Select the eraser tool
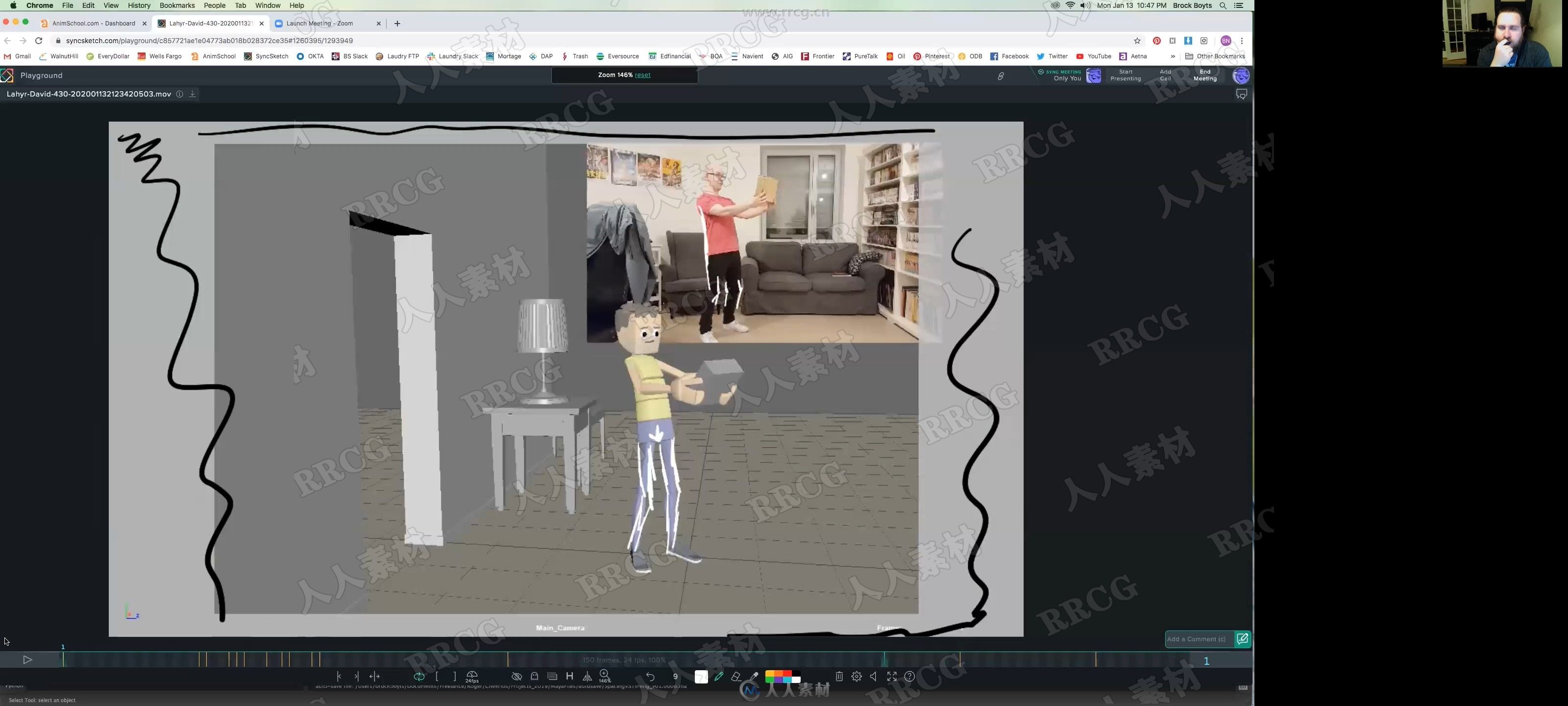The width and height of the screenshot is (1568, 706). [736, 676]
